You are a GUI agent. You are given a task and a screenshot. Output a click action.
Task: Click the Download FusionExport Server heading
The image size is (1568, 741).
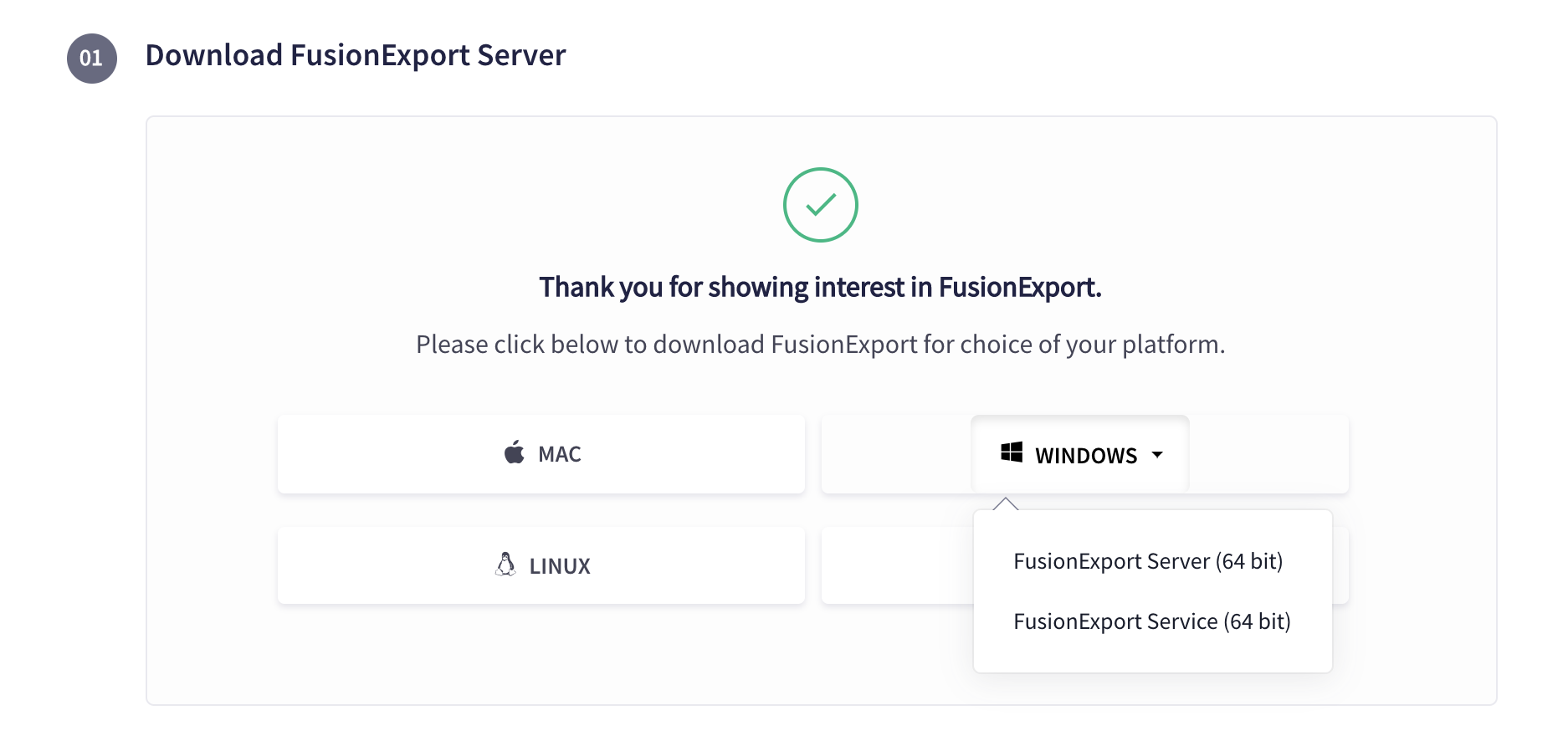[x=356, y=55]
